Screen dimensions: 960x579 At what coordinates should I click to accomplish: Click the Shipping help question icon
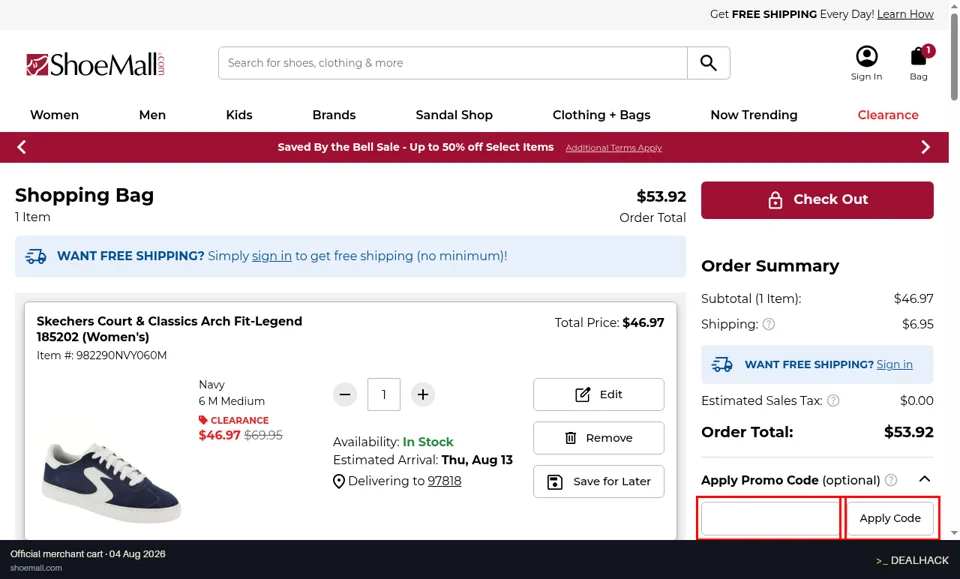coord(769,324)
